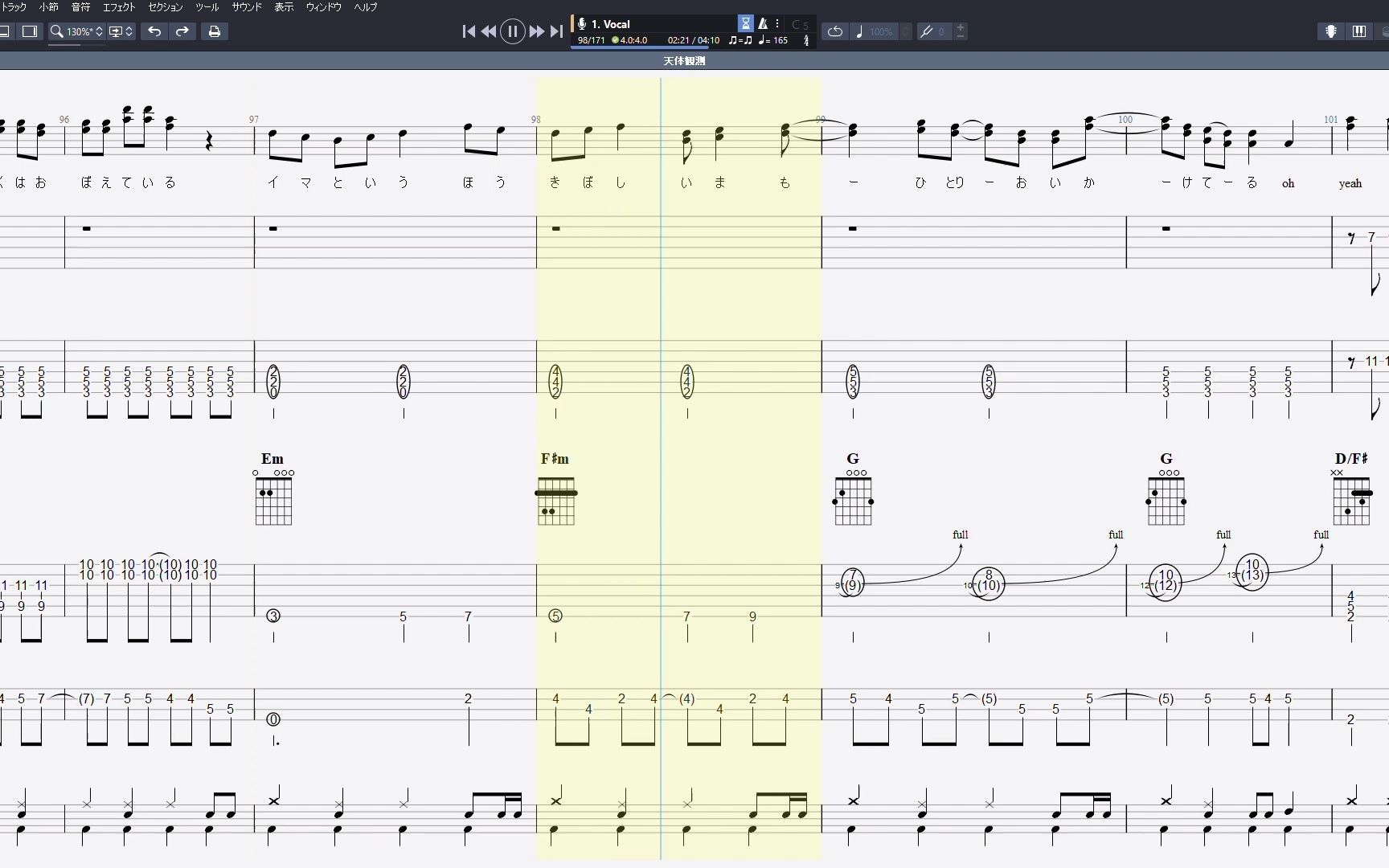Open the 表示 (View) menu
The height and width of the screenshot is (868, 1389).
pyautogui.click(x=284, y=7)
